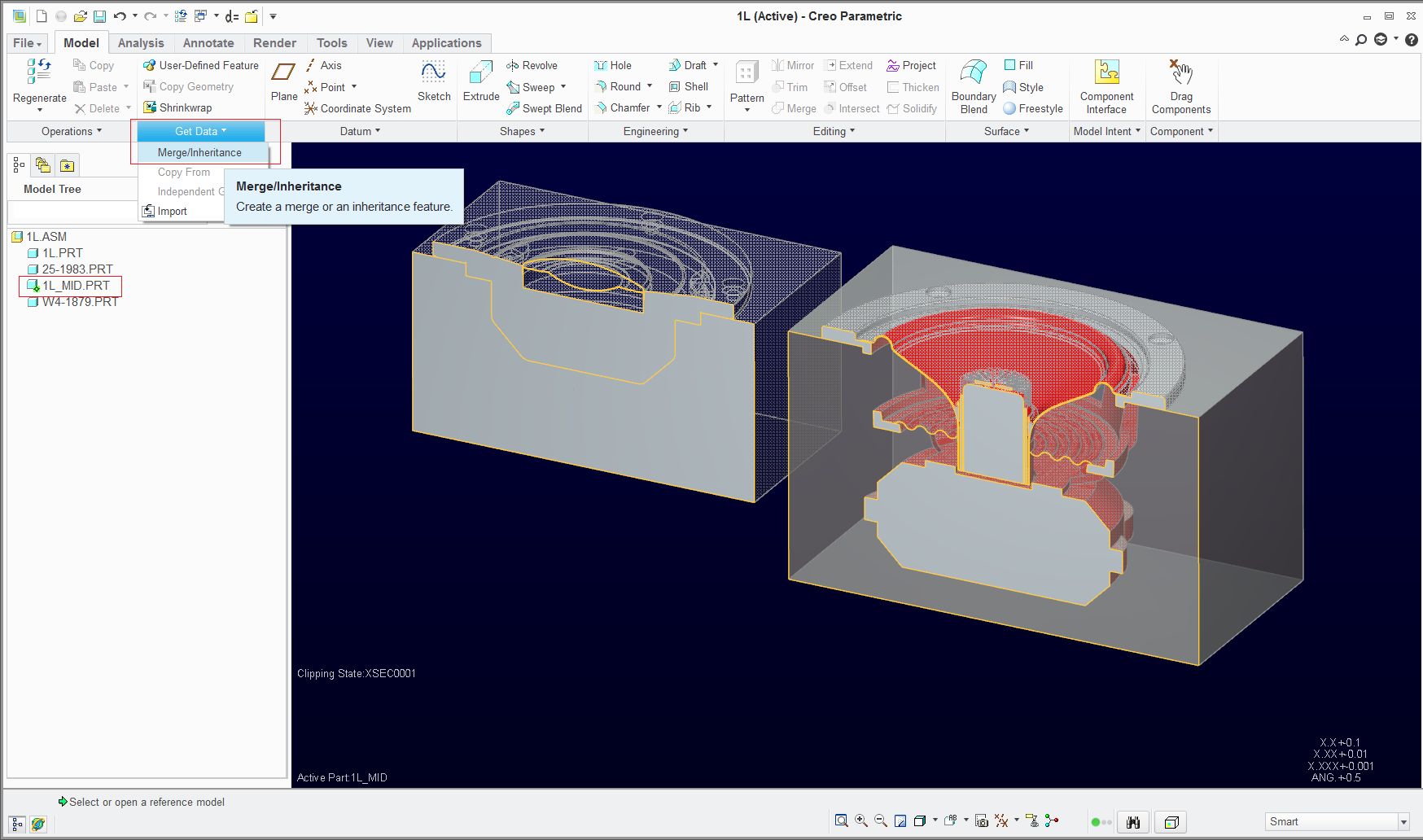Click the Project tool
Image resolution: width=1423 pixels, height=840 pixels.
click(x=912, y=65)
